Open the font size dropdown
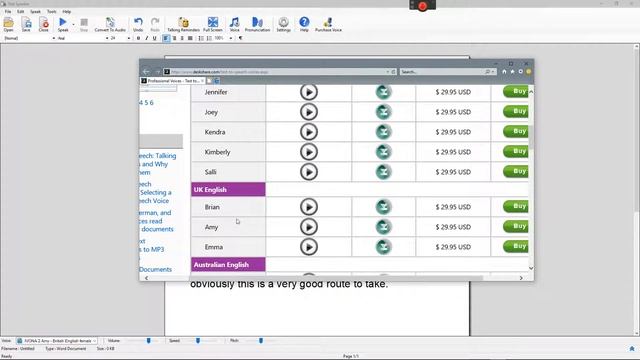The width and height of the screenshot is (640, 360). click(129, 38)
